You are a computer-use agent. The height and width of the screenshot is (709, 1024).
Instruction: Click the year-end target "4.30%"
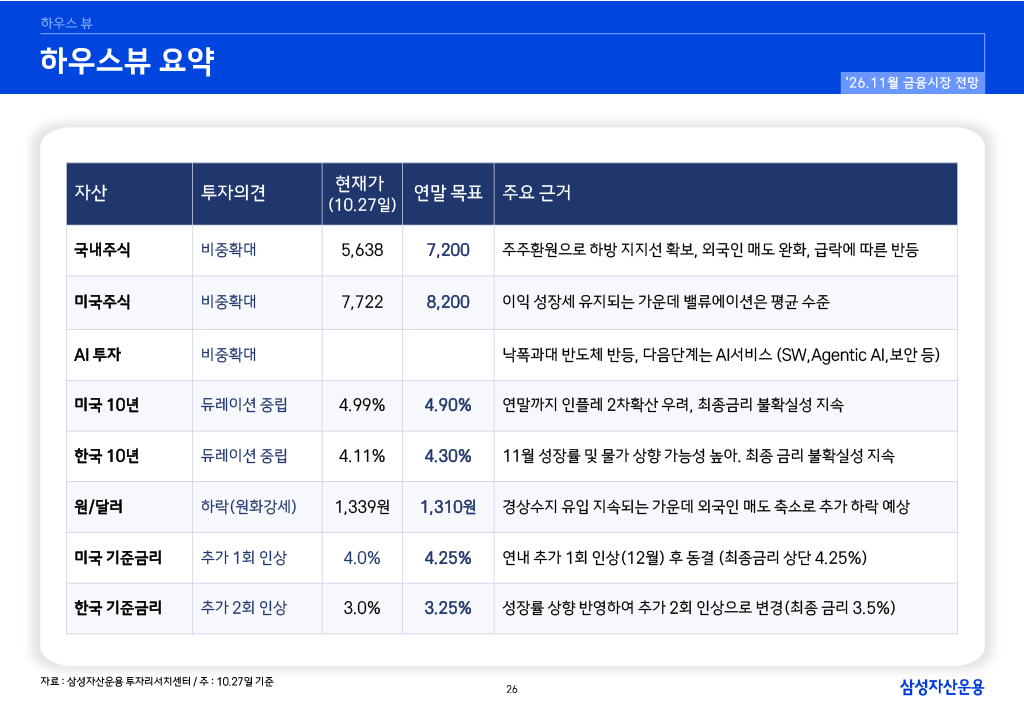tap(448, 456)
